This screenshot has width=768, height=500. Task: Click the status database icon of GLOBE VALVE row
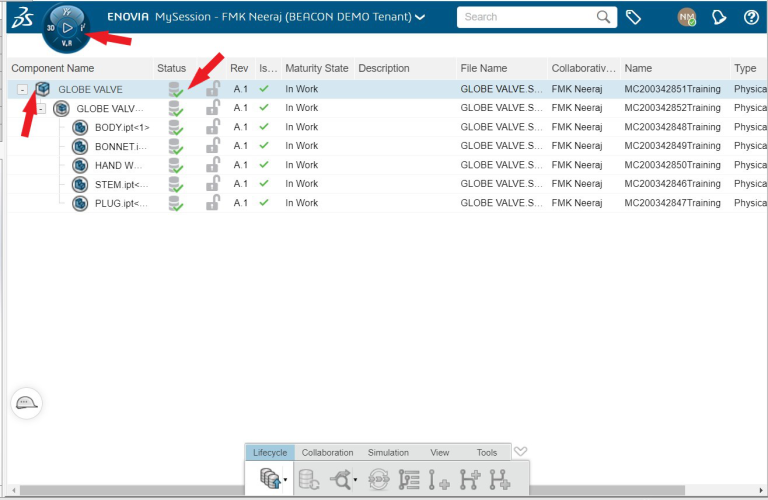pyautogui.click(x=175, y=89)
